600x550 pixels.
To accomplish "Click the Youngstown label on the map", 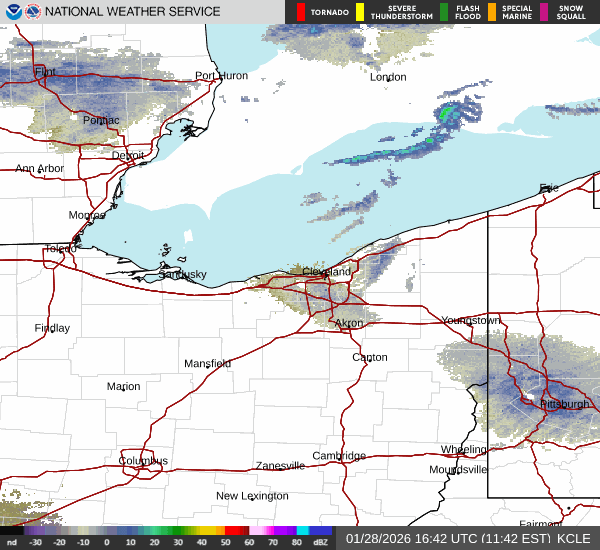I will coord(470,321).
